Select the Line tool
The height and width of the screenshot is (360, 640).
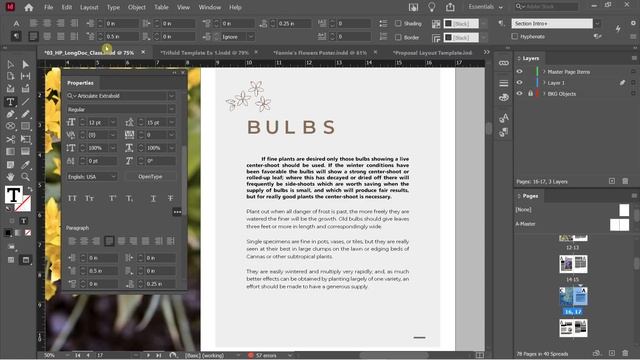point(25,102)
